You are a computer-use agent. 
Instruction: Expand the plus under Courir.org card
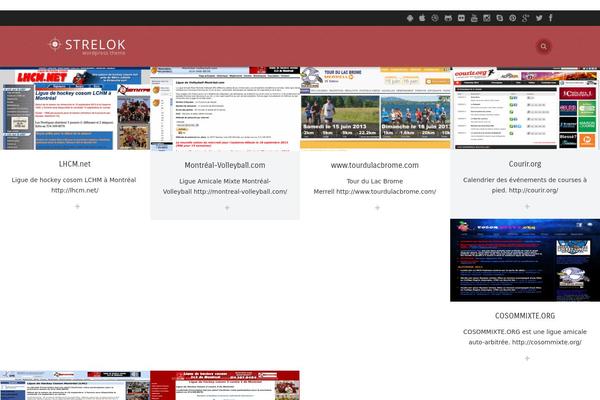tap(527, 206)
